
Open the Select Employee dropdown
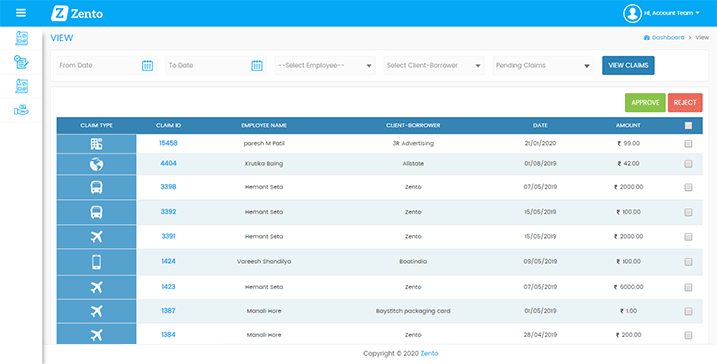pos(325,65)
